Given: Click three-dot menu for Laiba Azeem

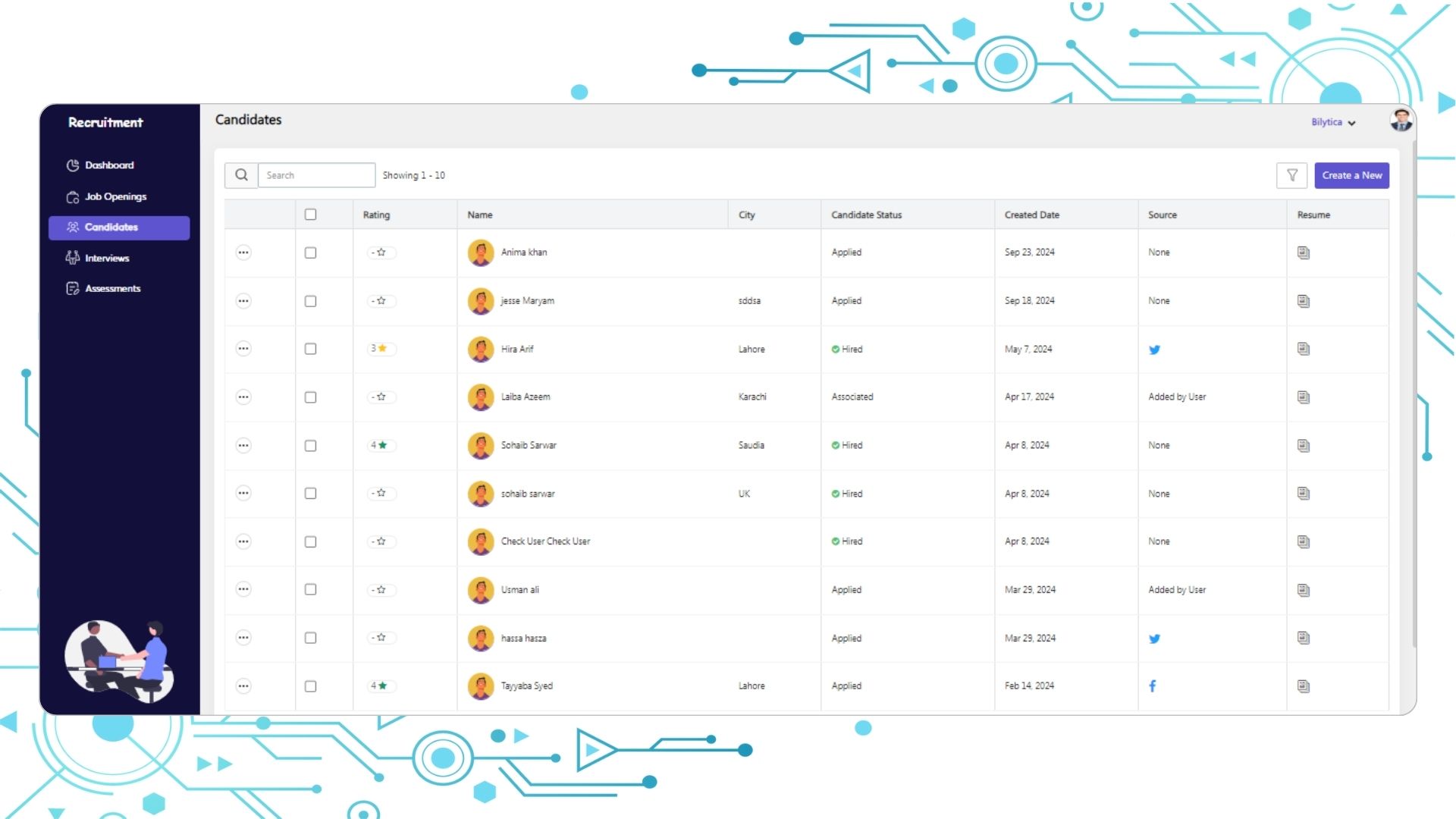Looking at the screenshot, I should click(x=244, y=396).
